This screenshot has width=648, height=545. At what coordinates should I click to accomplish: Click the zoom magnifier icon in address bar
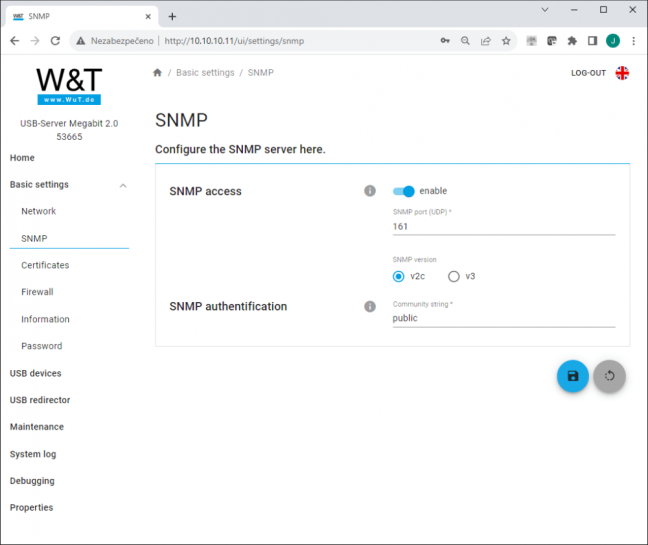tap(465, 40)
